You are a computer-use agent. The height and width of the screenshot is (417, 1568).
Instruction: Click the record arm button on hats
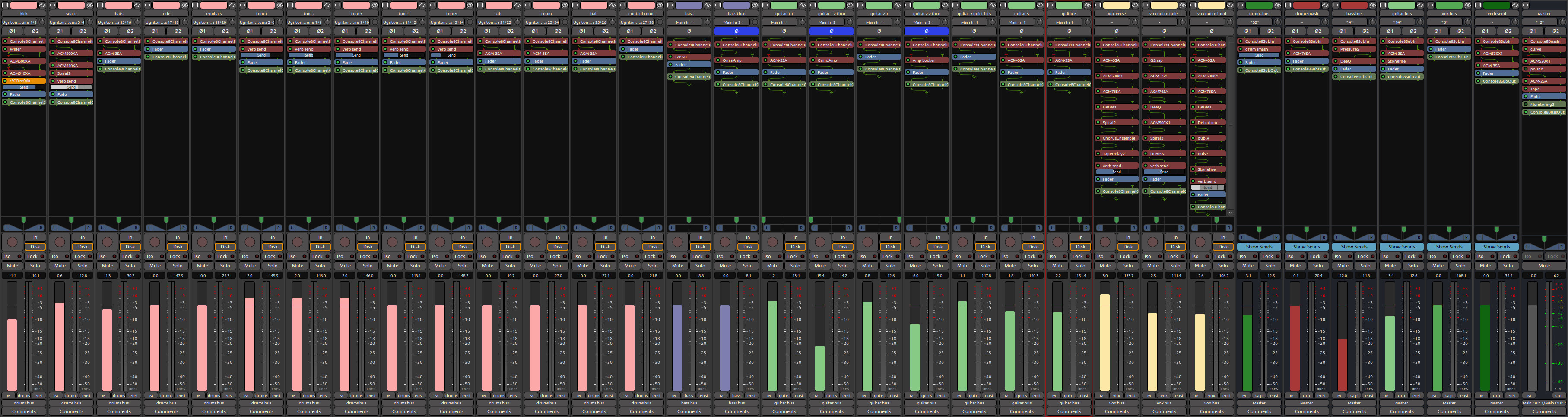pyautogui.click(x=107, y=242)
